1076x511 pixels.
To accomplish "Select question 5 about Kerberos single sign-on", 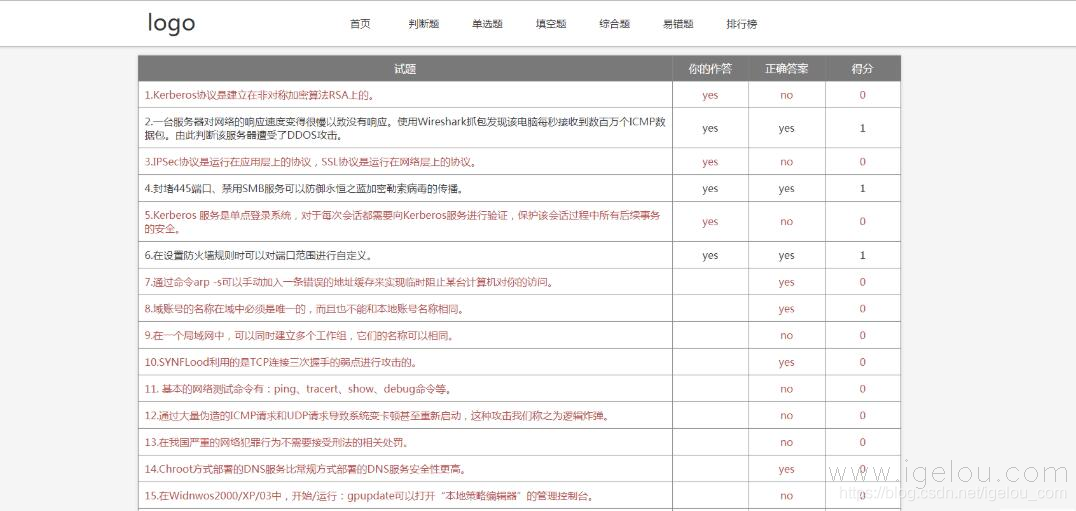I will (x=403, y=222).
